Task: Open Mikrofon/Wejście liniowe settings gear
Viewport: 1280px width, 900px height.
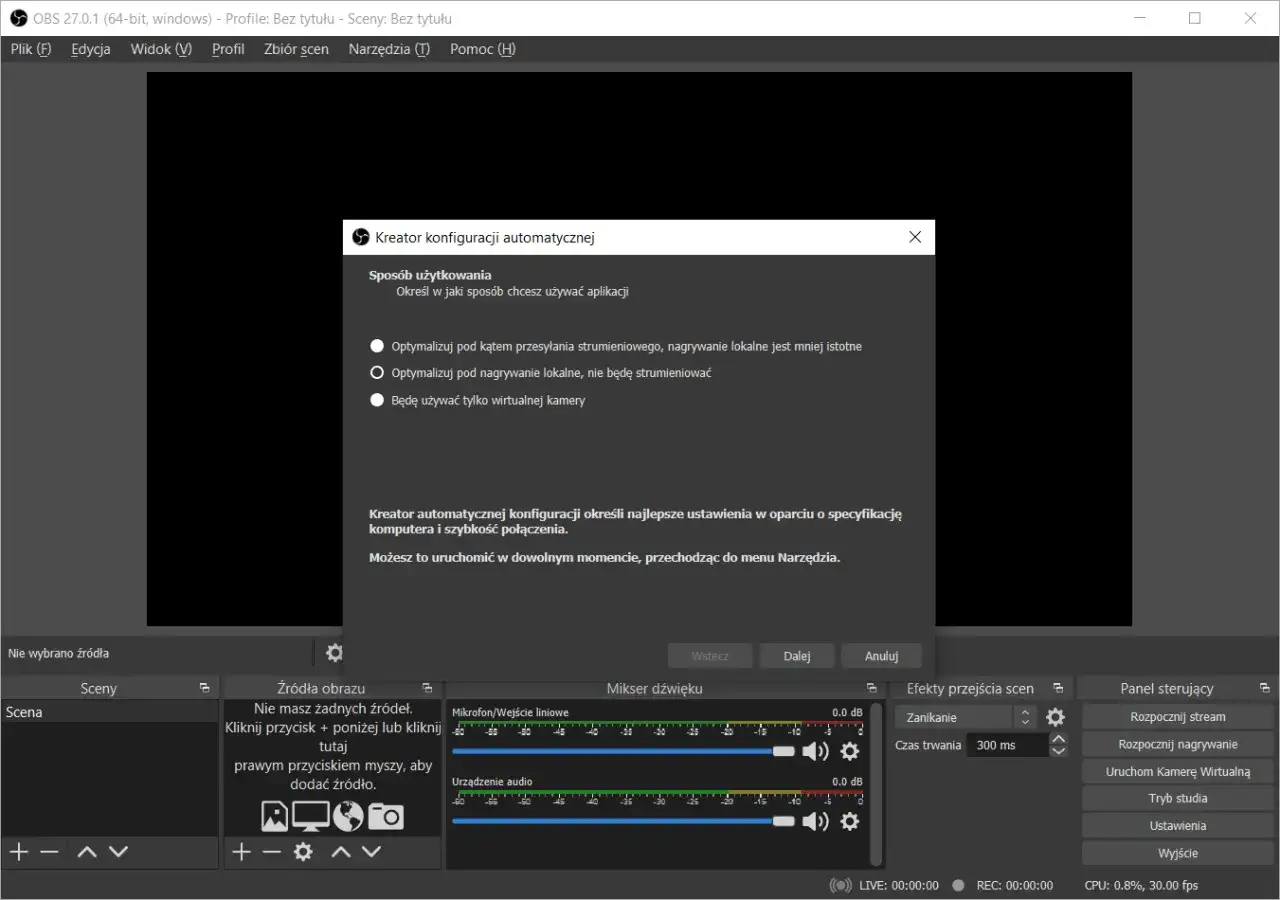Action: (x=850, y=751)
